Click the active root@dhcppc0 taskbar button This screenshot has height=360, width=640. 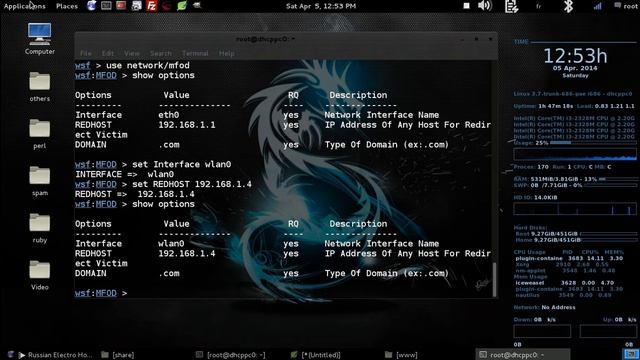[522, 354]
